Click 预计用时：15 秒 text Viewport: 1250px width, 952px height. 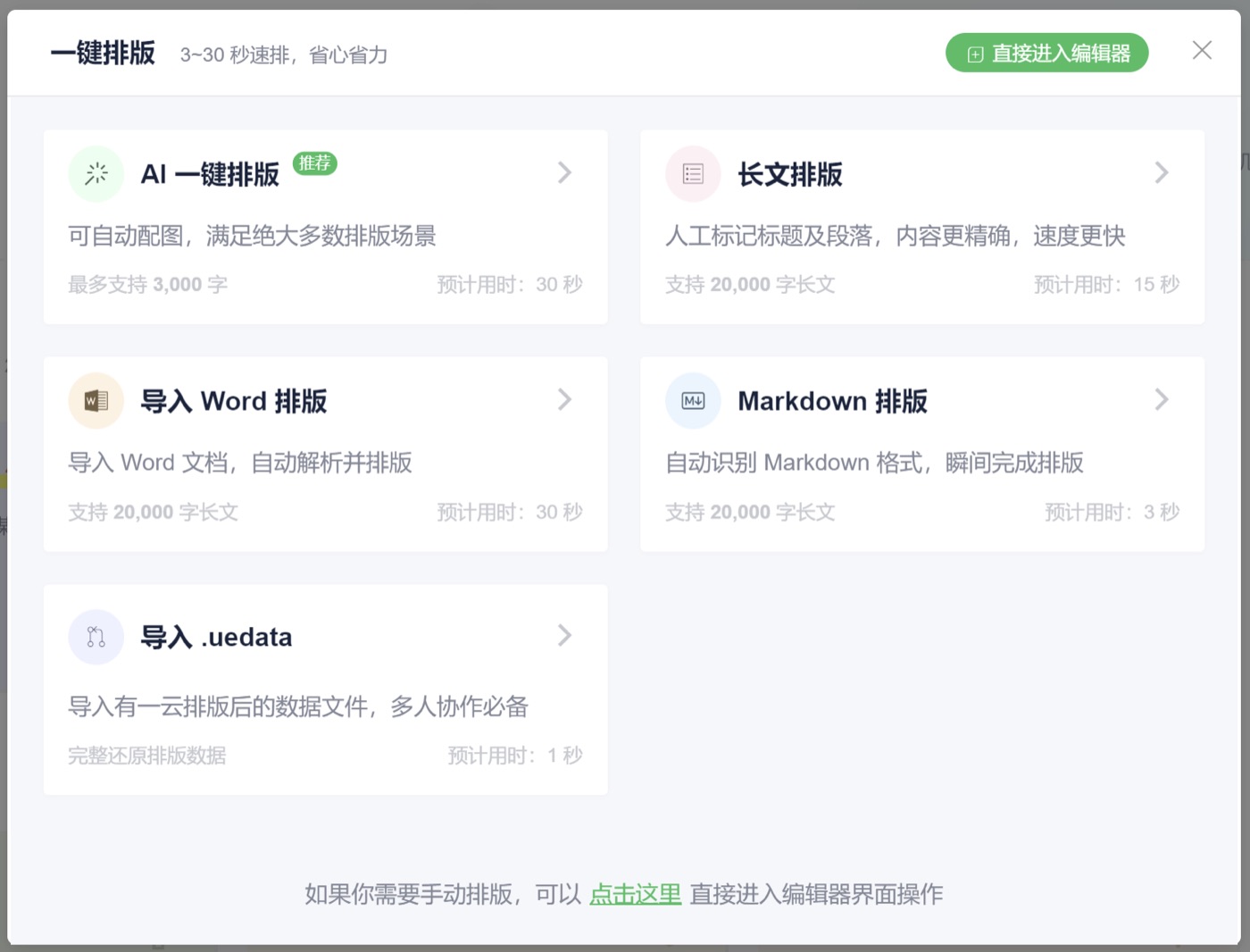(1106, 284)
